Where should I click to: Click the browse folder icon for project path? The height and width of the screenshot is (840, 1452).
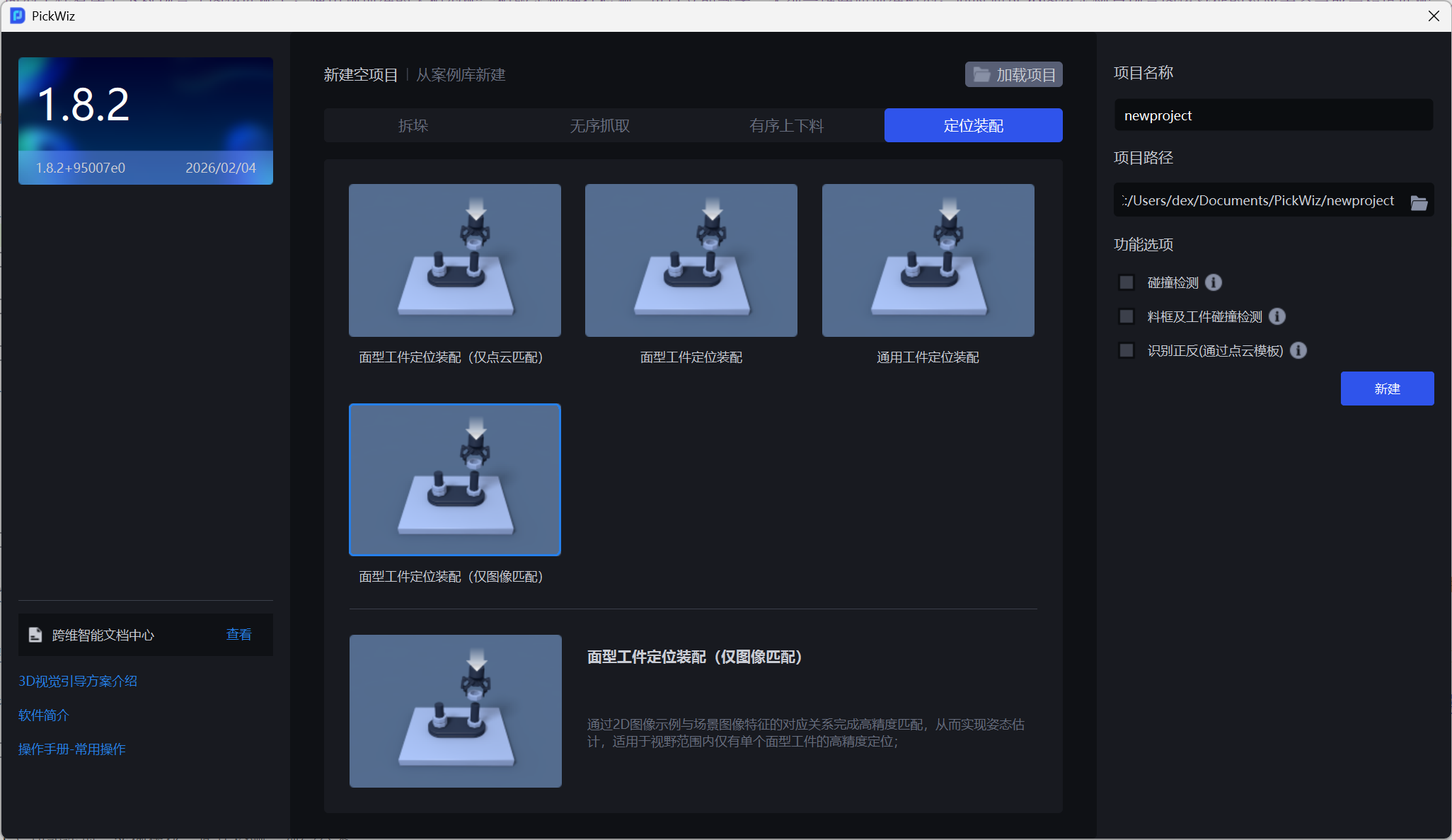tap(1419, 202)
